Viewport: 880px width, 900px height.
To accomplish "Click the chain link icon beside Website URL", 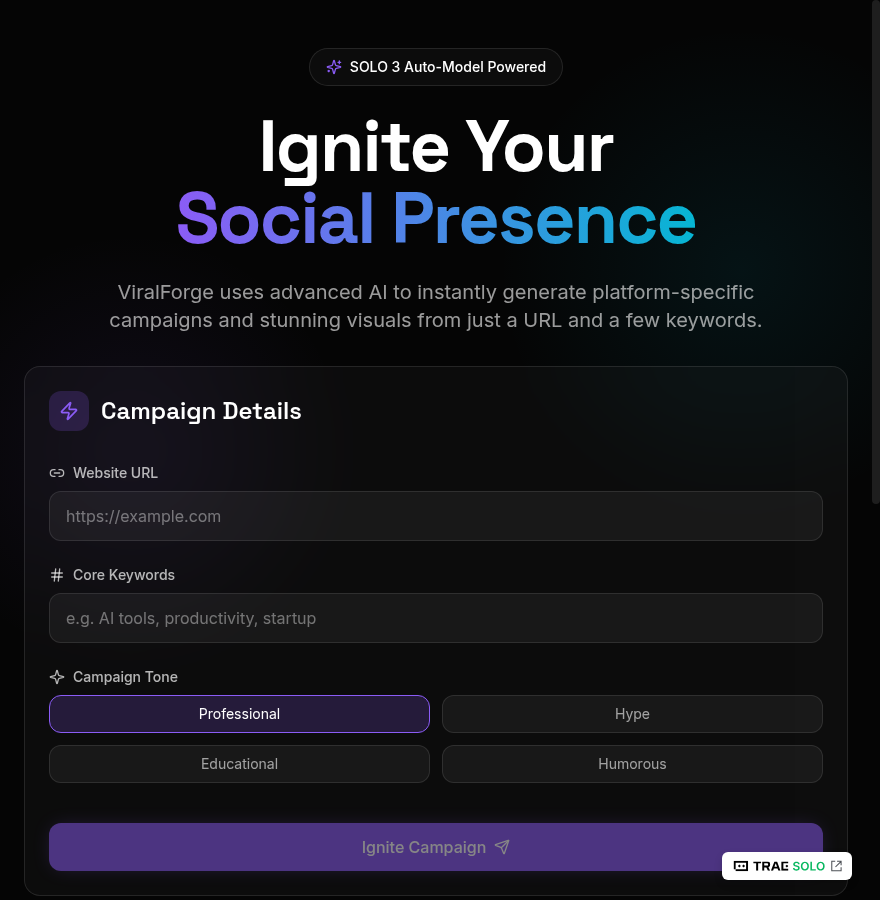I will pos(57,473).
